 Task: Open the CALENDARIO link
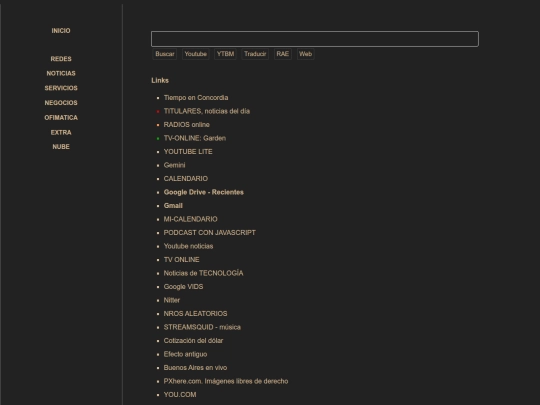coord(186,179)
